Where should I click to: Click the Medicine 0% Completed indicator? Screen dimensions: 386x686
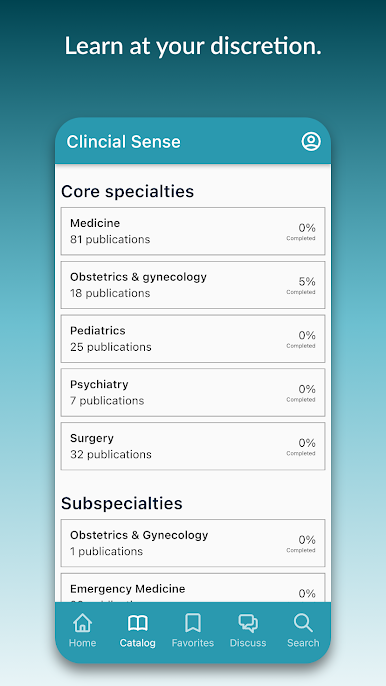point(301,231)
